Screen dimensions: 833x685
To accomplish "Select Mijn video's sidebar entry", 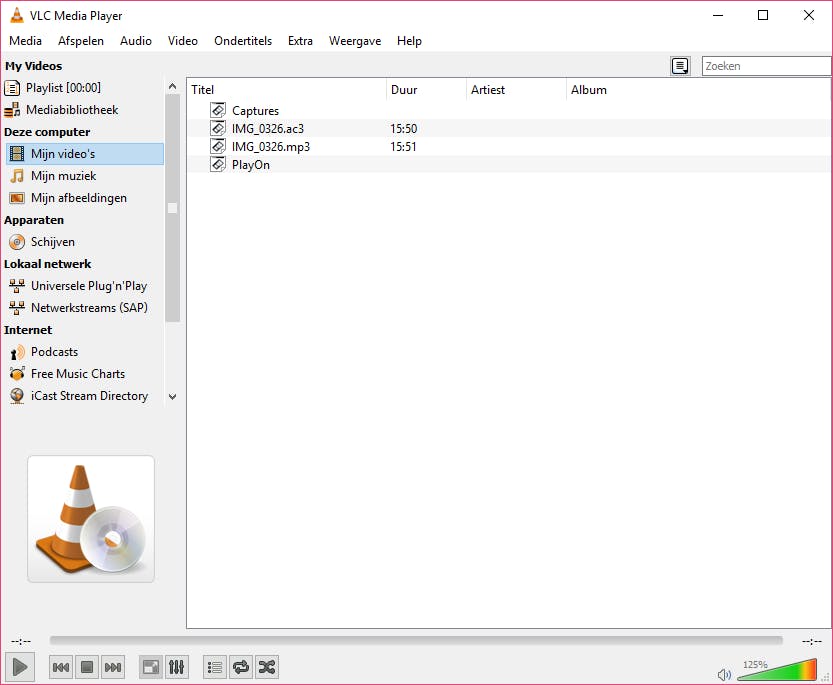I will click(x=84, y=154).
